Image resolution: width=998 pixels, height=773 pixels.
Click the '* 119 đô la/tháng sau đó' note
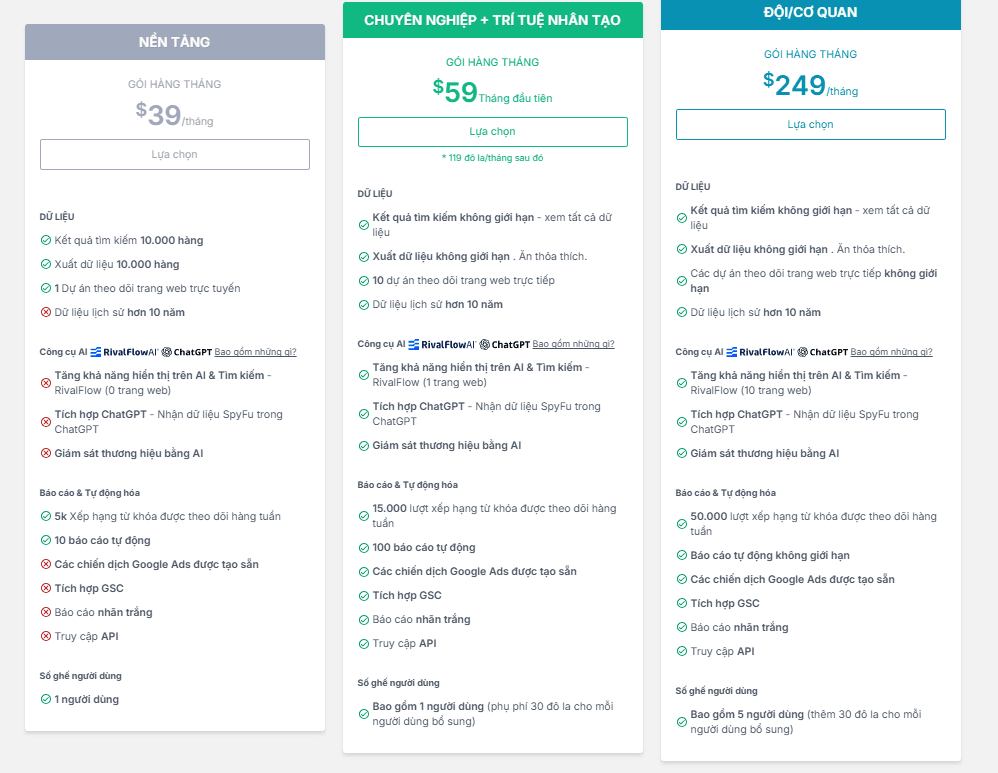point(493,158)
